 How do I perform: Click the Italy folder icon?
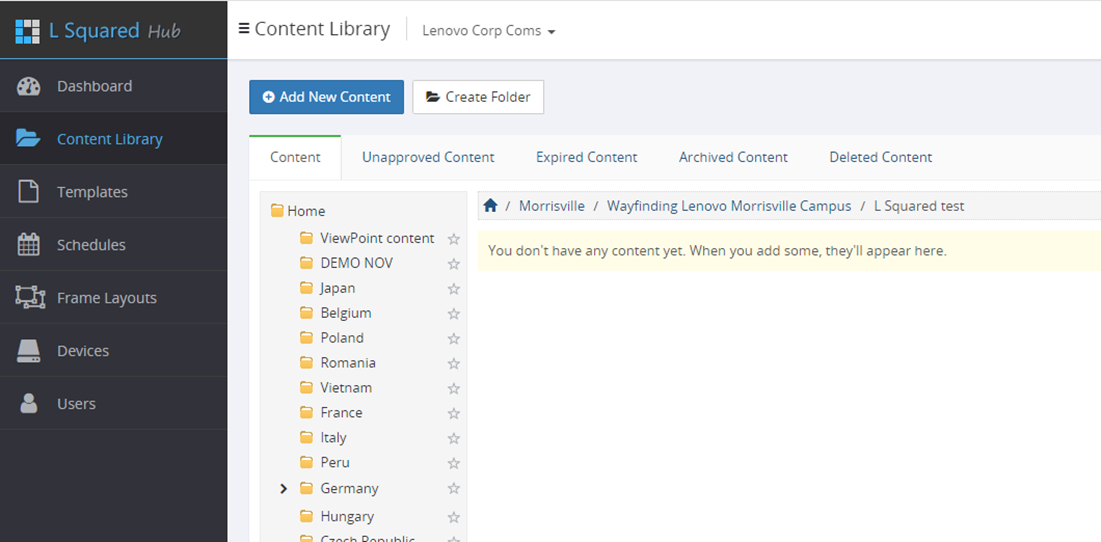tap(306, 437)
